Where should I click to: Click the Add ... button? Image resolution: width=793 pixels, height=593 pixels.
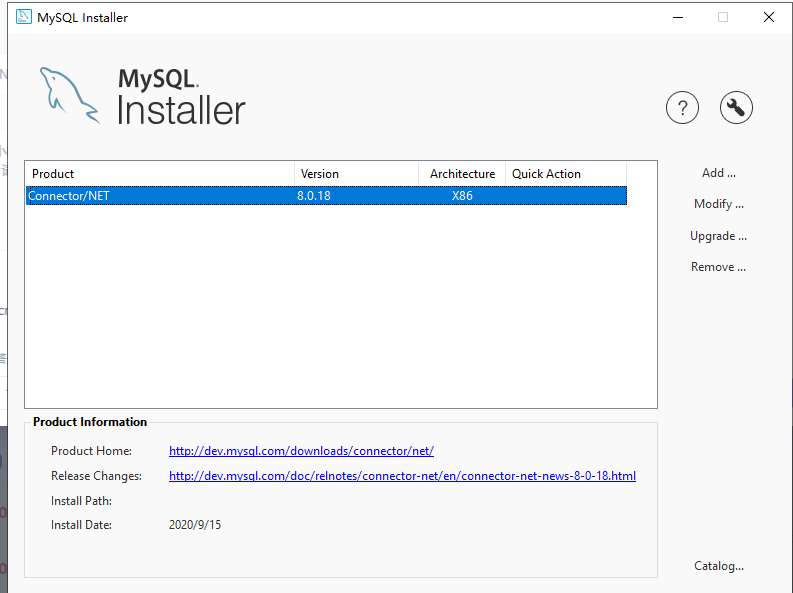click(719, 173)
